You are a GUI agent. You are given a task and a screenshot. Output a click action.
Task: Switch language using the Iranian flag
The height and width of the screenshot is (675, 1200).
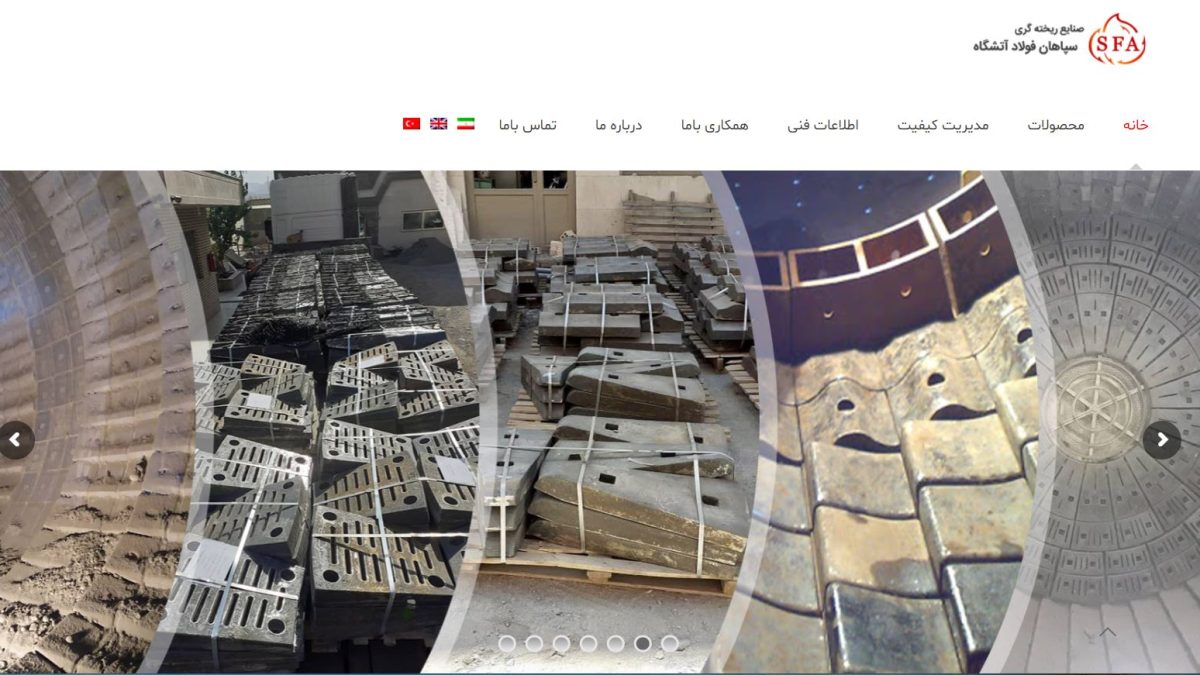click(x=466, y=124)
